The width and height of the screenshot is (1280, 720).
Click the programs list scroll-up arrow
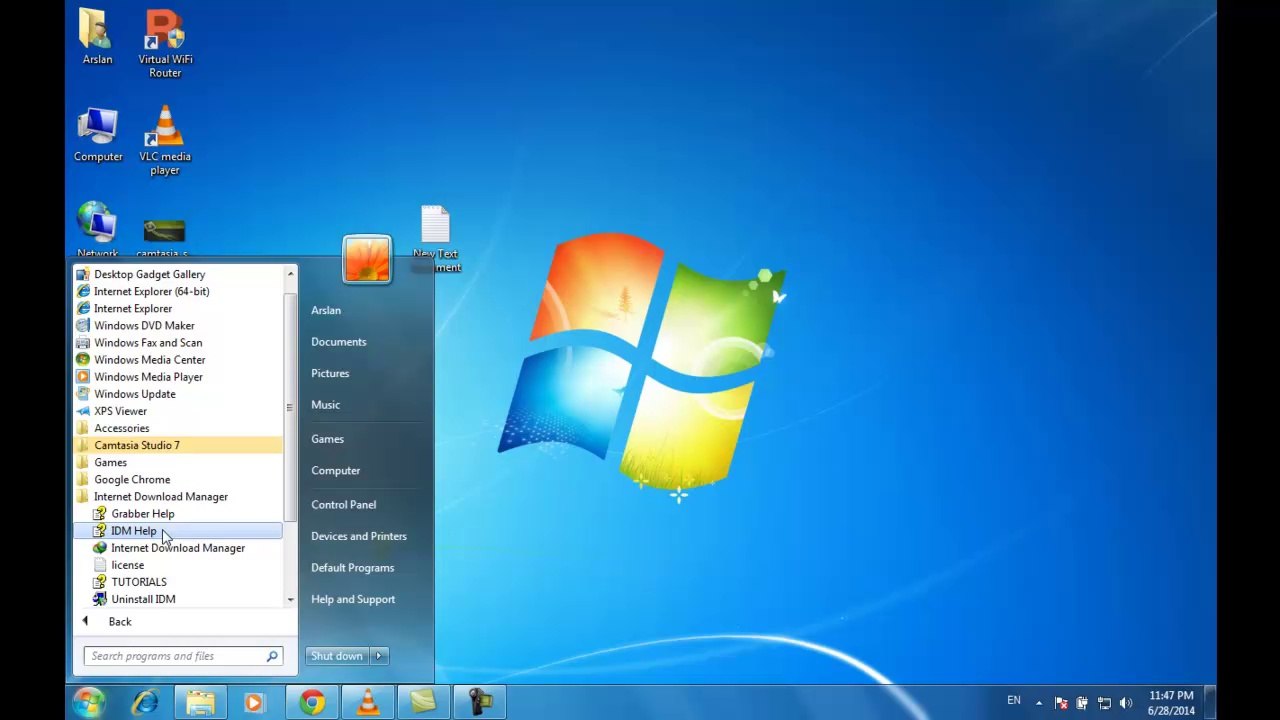pyautogui.click(x=290, y=274)
